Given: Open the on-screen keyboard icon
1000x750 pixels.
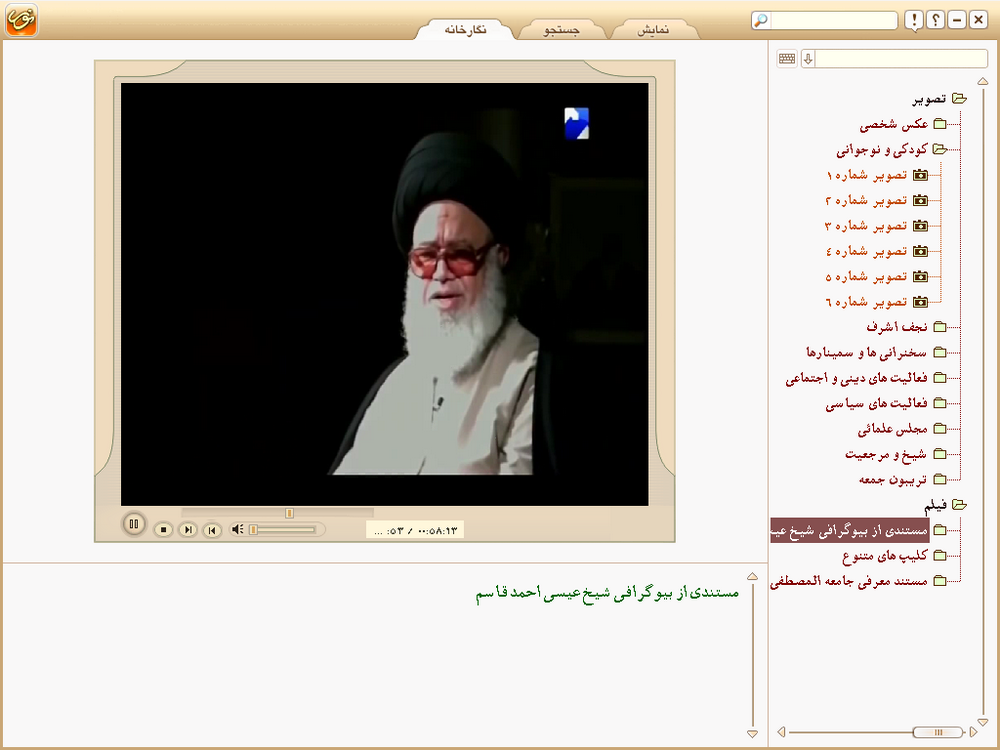Looking at the screenshot, I should click(787, 59).
